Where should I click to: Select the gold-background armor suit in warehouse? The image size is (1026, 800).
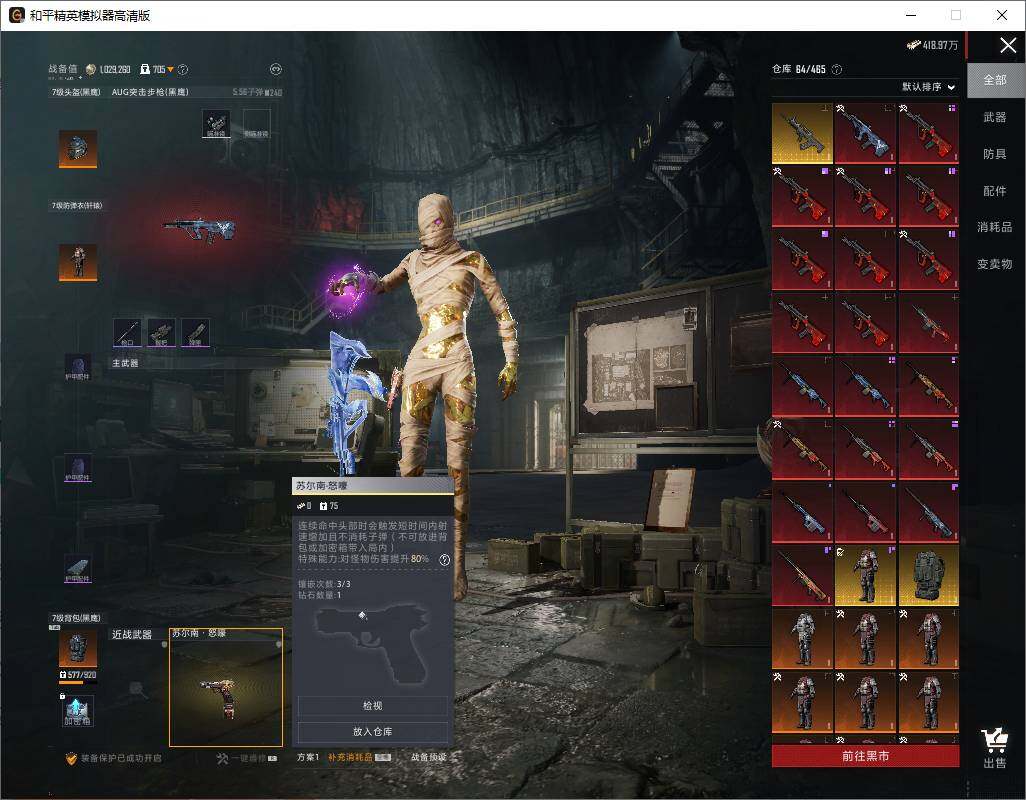pos(865,576)
